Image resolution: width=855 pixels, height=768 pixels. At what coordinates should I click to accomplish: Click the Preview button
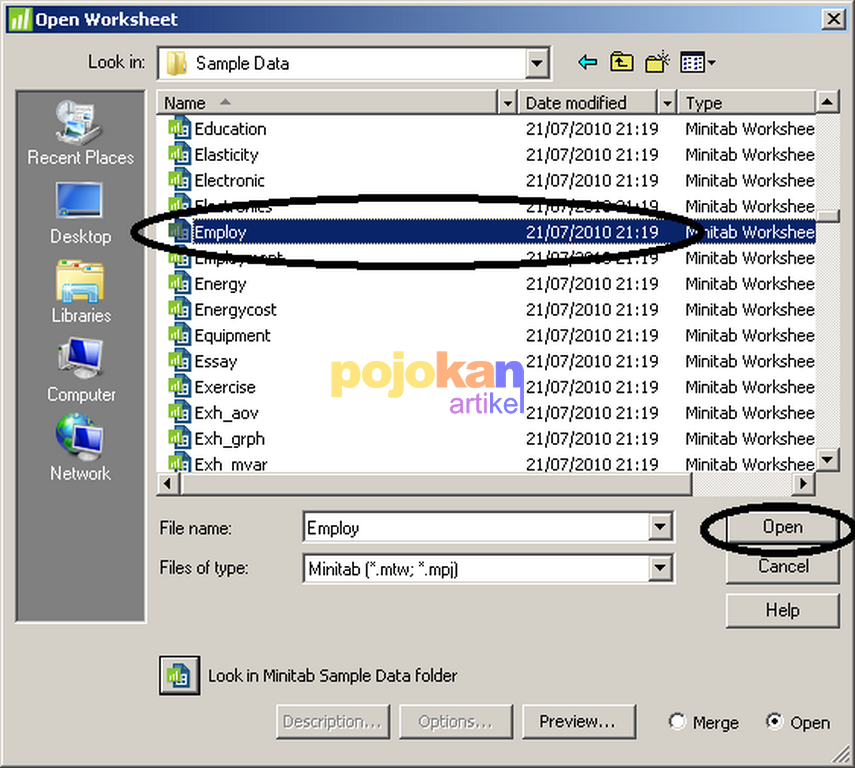579,721
